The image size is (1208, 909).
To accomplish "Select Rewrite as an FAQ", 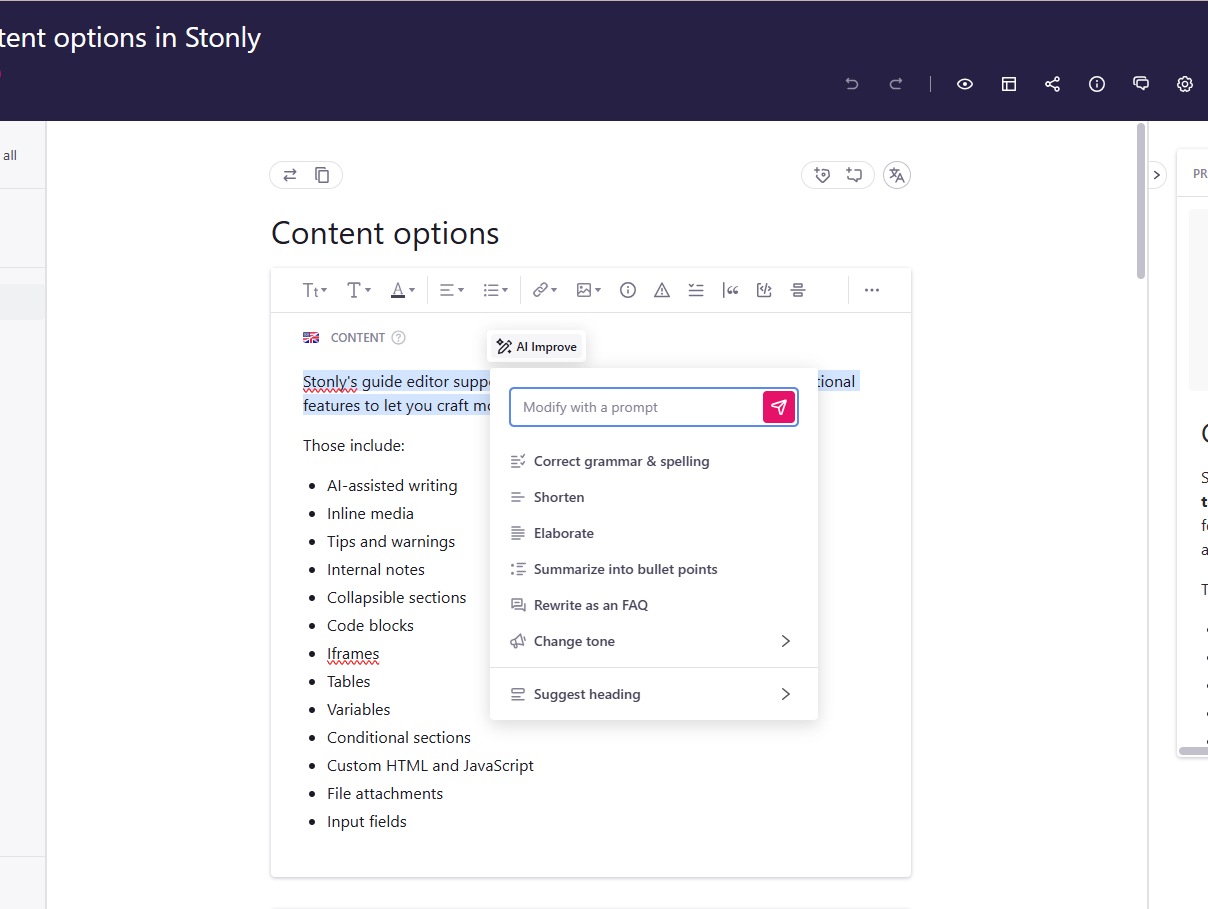I will [590, 605].
